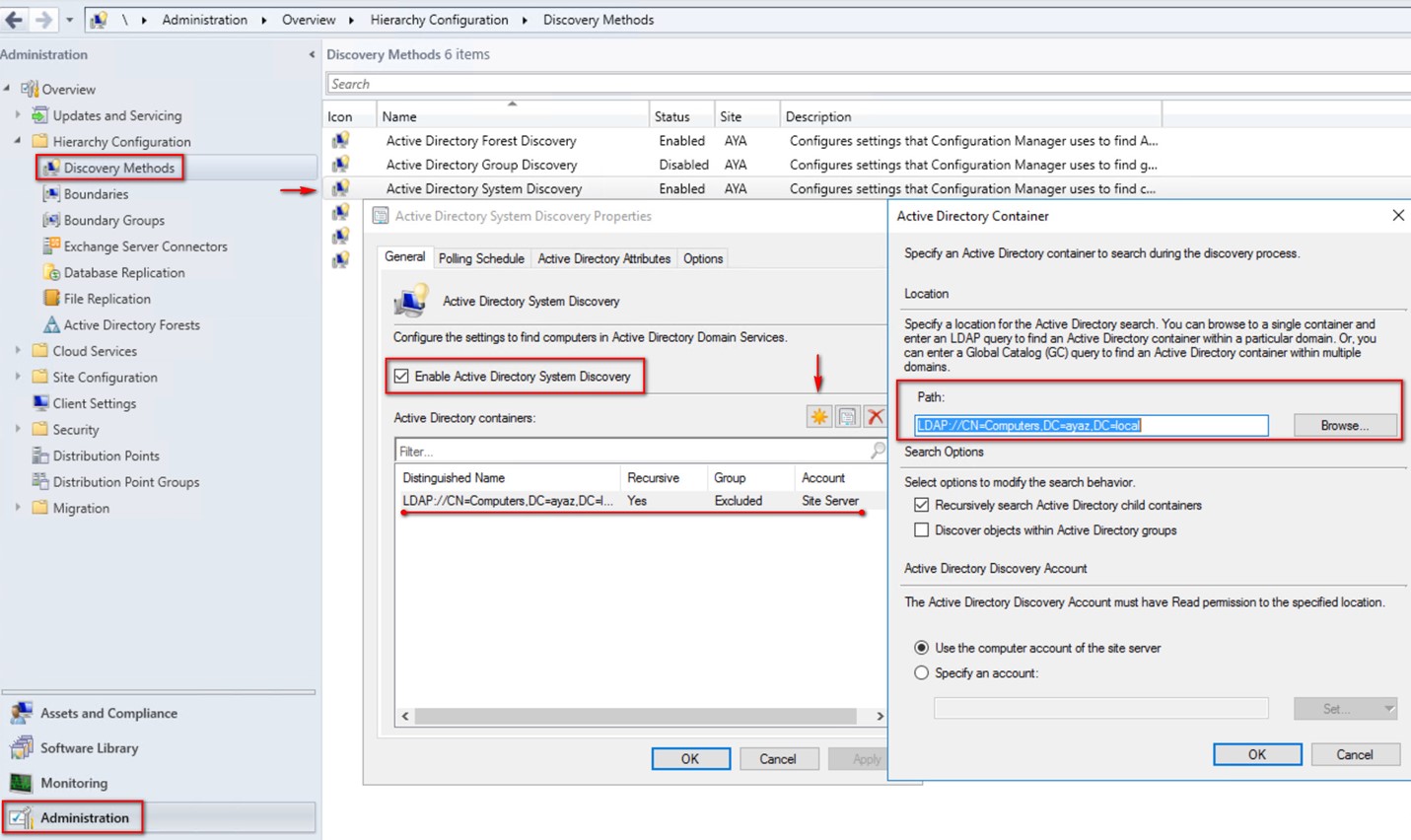Click the File Replication icon
This screenshot has height=840, width=1411.
(51, 299)
